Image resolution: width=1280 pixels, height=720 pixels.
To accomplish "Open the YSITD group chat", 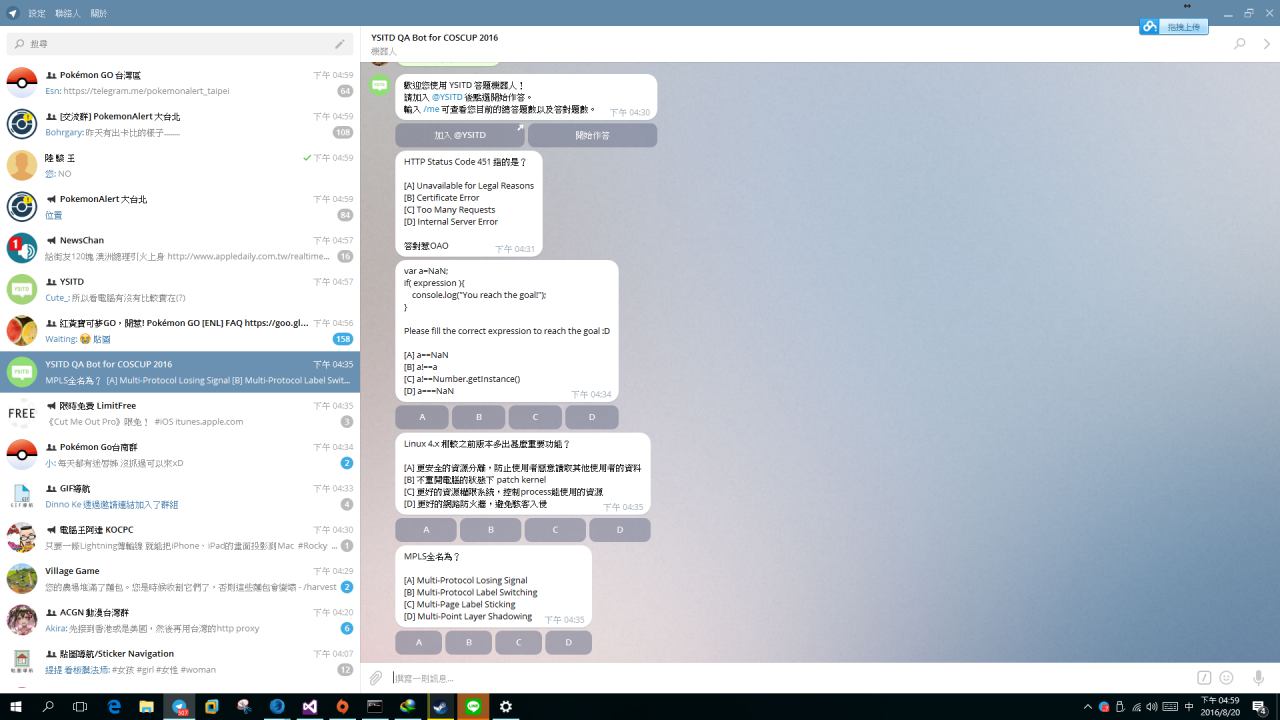I will [180, 289].
